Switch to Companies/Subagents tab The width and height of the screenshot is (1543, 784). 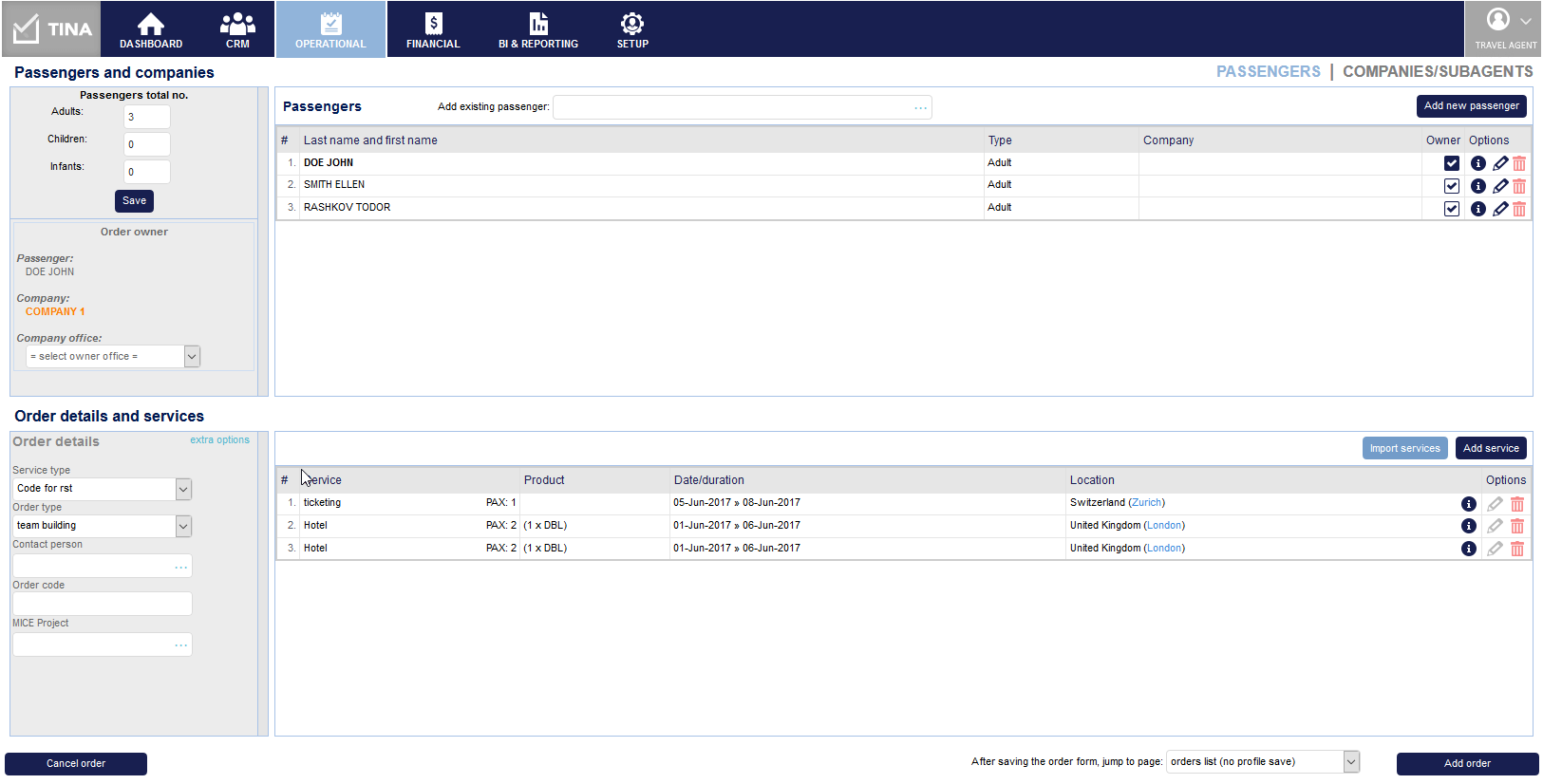point(1437,72)
